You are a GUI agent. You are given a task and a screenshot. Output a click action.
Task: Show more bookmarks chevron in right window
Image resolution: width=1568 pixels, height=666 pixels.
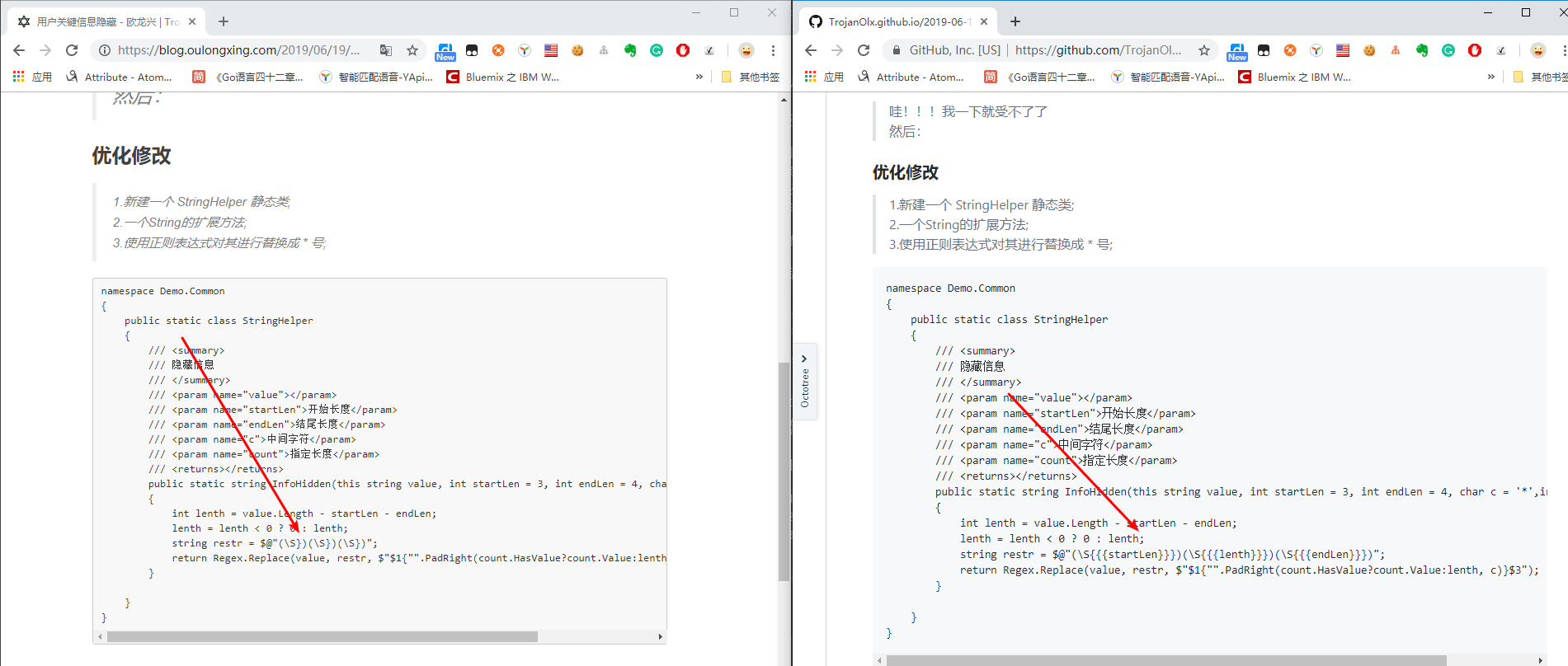1491,77
